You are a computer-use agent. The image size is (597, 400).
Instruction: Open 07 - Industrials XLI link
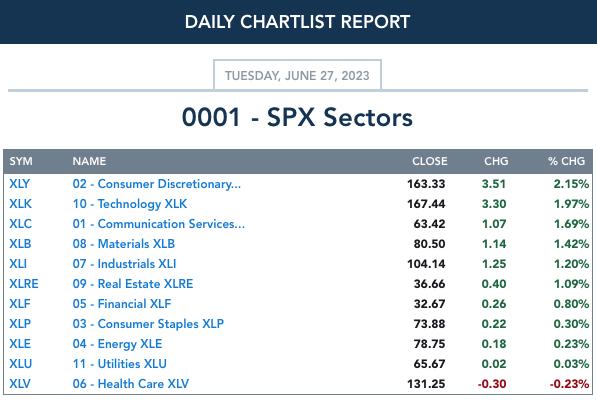click(x=124, y=264)
